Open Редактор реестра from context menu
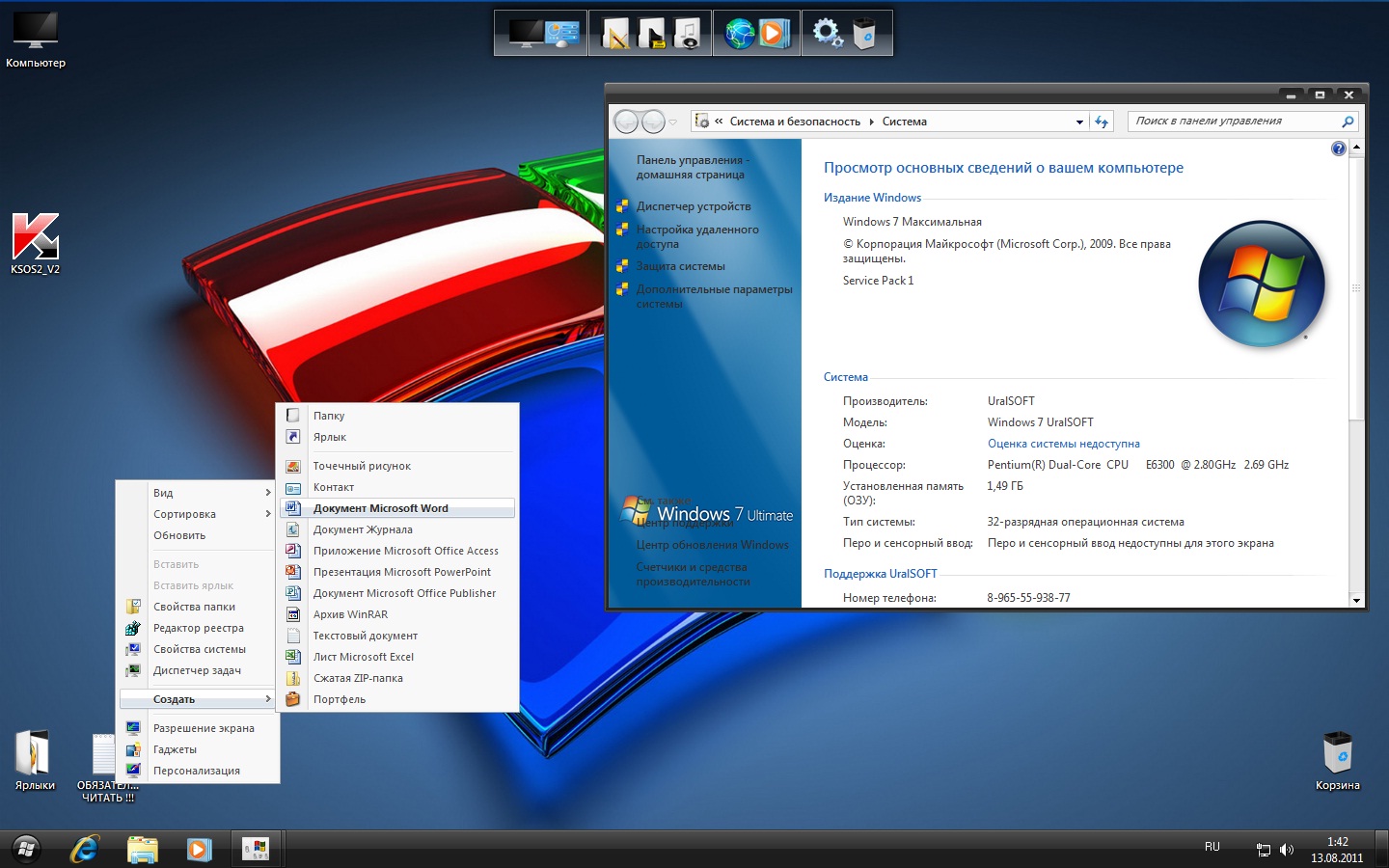1389x868 pixels. [x=198, y=628]
